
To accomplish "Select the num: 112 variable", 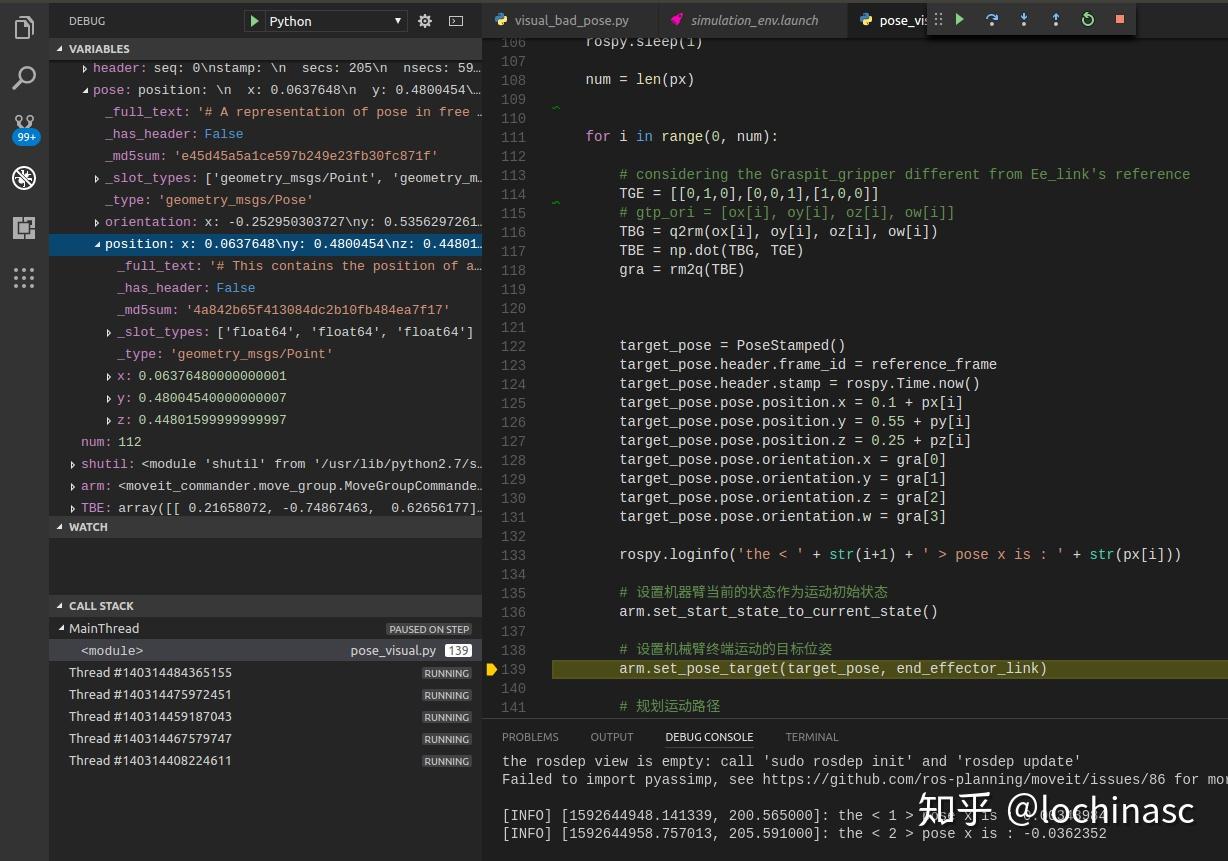I will point(265,442).
